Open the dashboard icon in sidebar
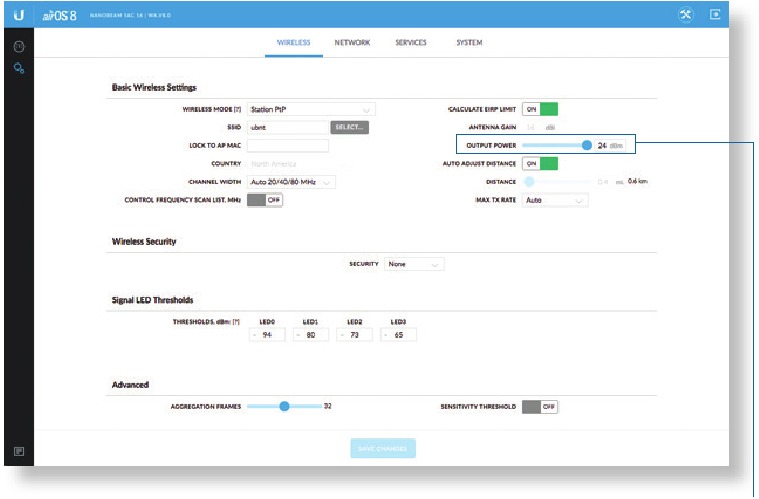Image resolution: width=759 pixels, height=499 pixels. tap(19, 47)
